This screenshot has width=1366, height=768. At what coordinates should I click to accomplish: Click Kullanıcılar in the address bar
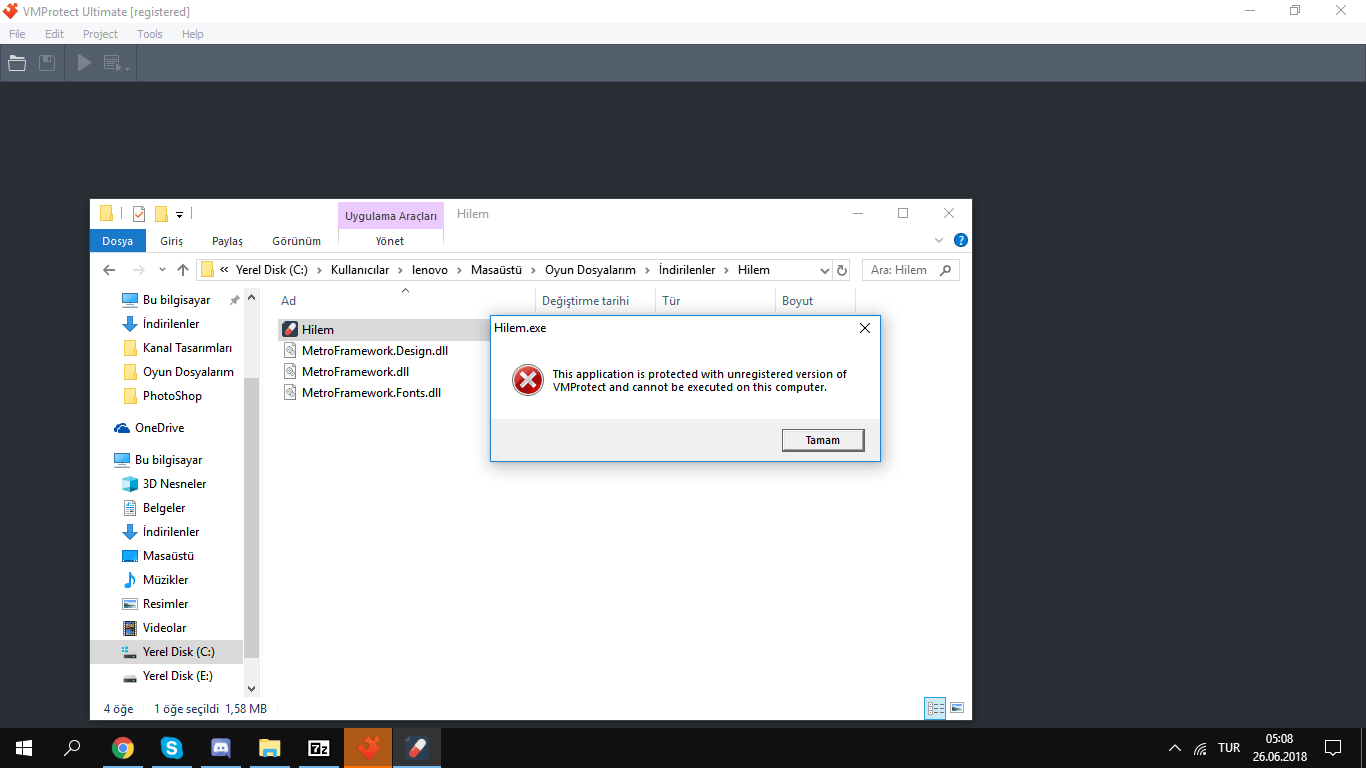click(360, 270)
